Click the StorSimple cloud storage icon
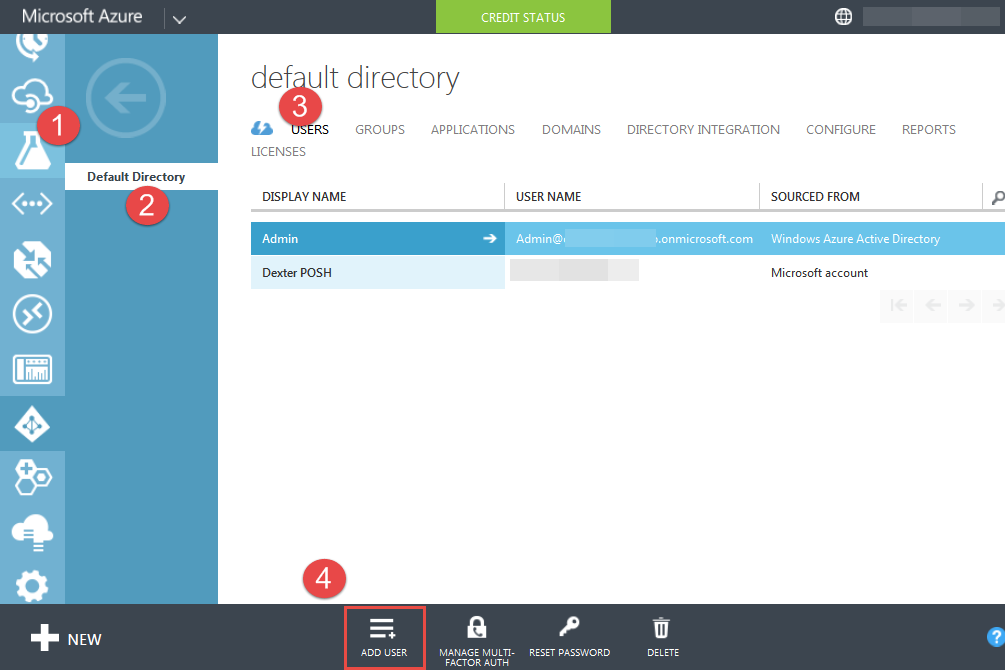Viewport: 1005px width, 670px height. (x=32, y=533)
